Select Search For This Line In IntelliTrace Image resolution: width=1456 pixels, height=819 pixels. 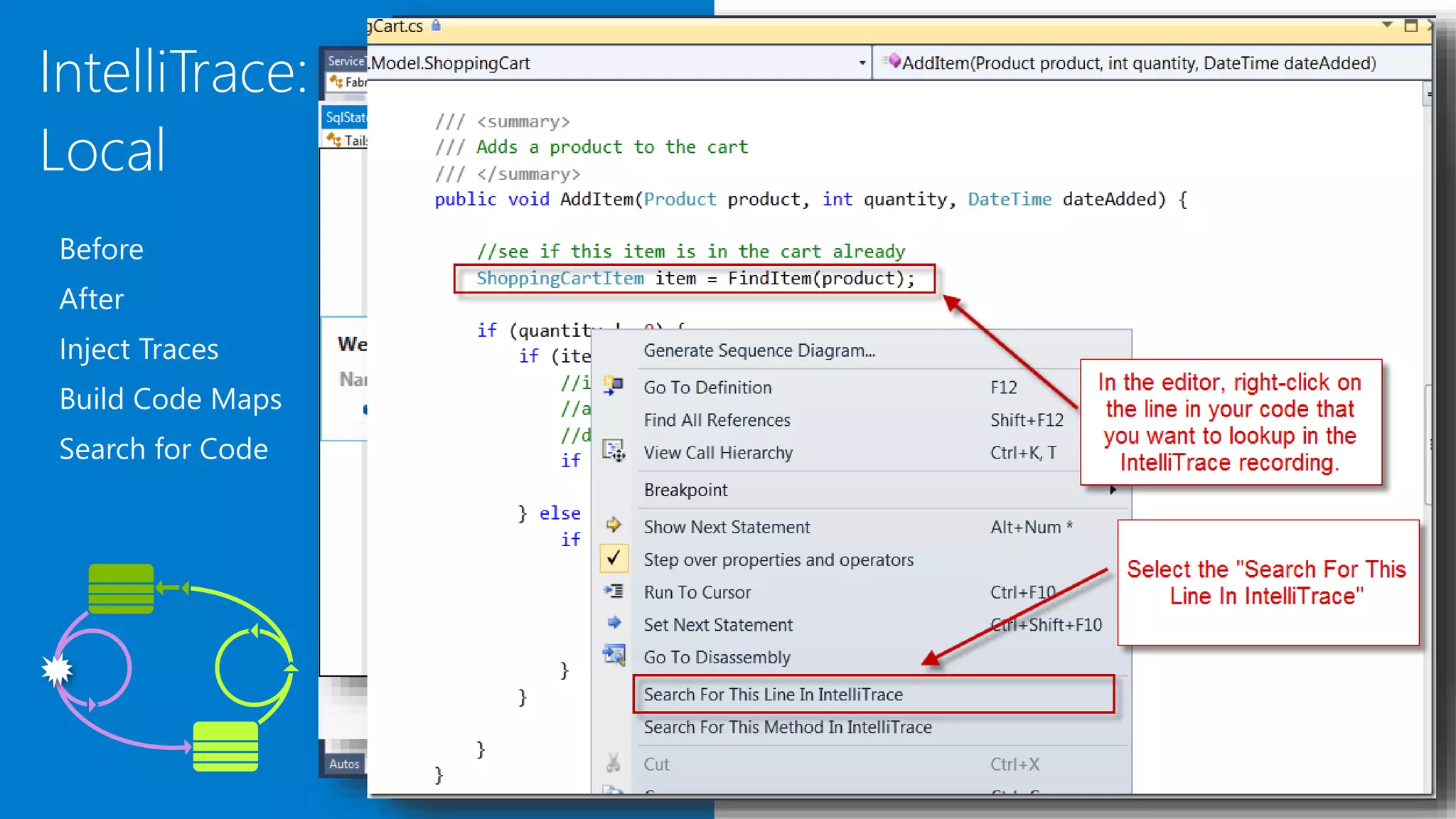click(873, 695)
